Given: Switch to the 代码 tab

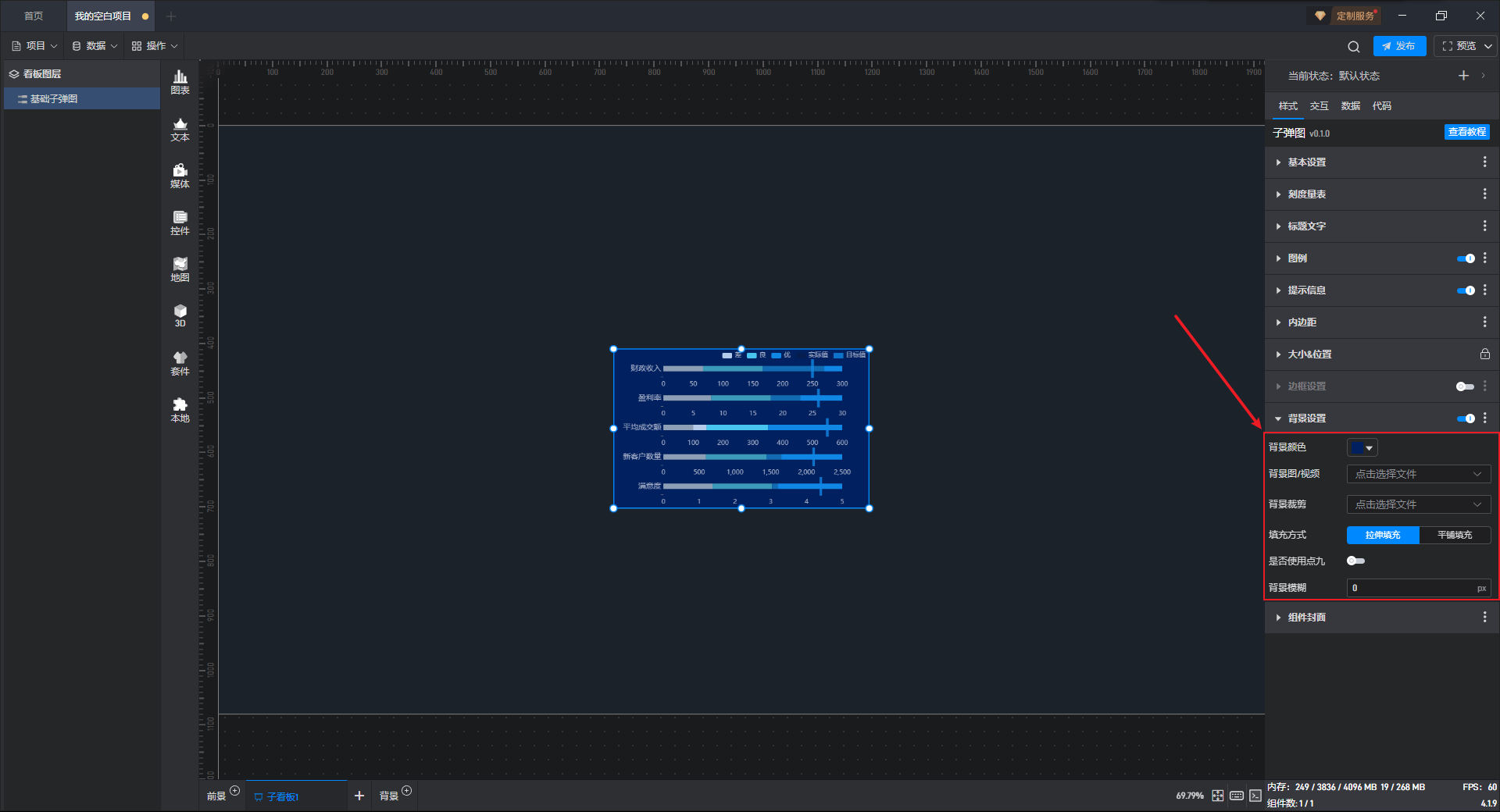Looking at the screenshot, I should click(1381, 106).
